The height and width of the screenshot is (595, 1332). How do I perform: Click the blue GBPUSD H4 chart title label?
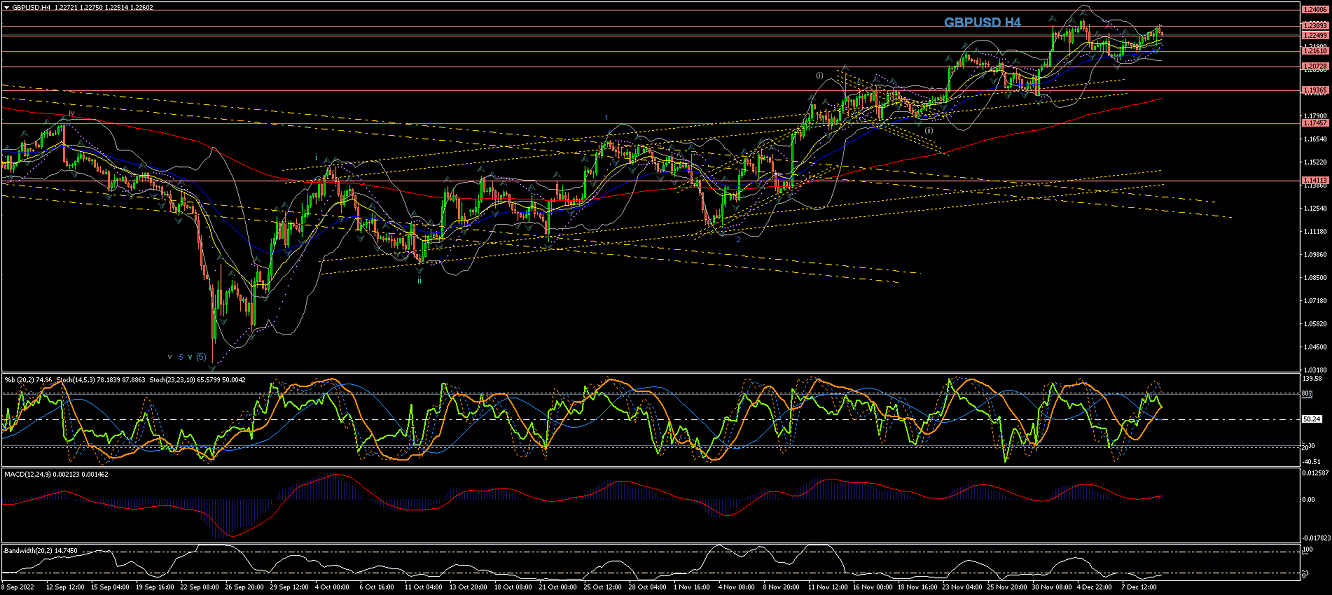[982, 22]
